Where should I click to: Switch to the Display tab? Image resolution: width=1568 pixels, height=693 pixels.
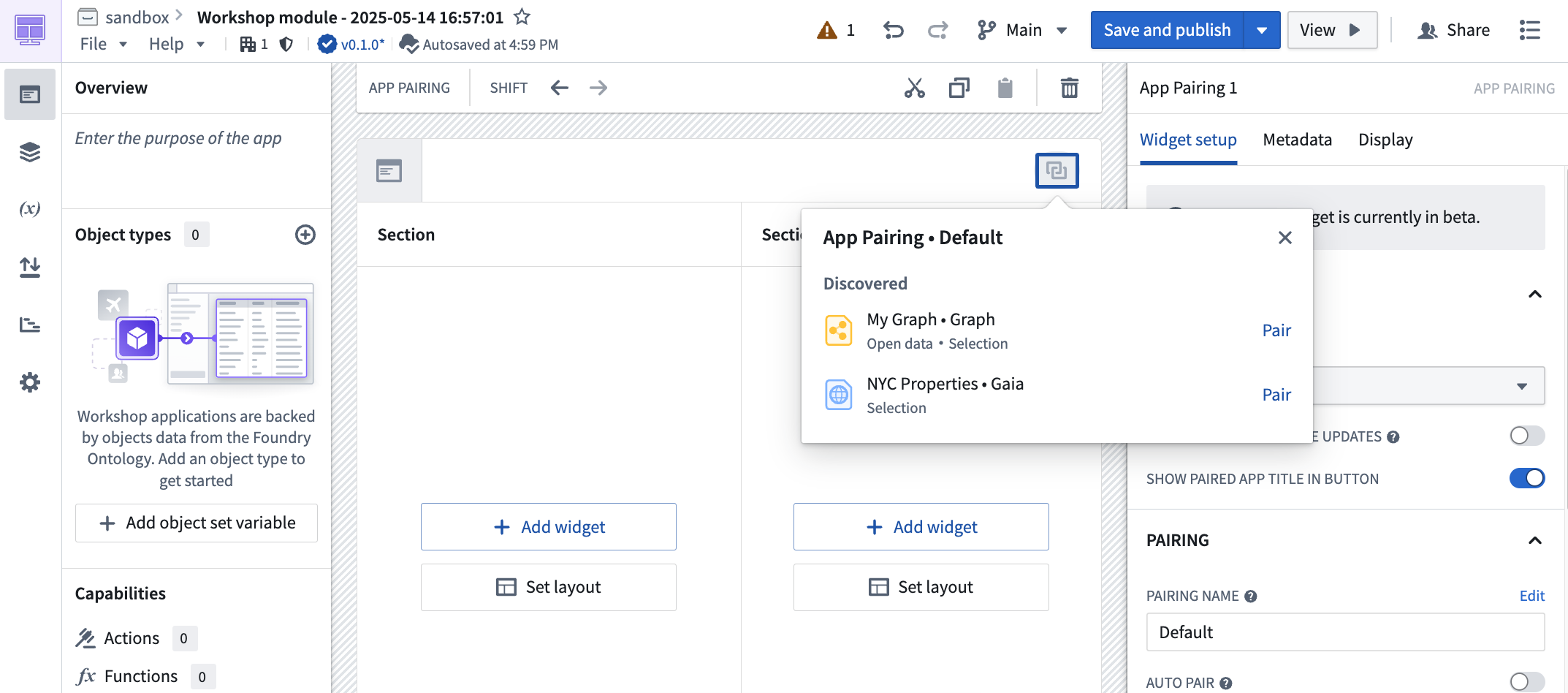[1385, 140]
